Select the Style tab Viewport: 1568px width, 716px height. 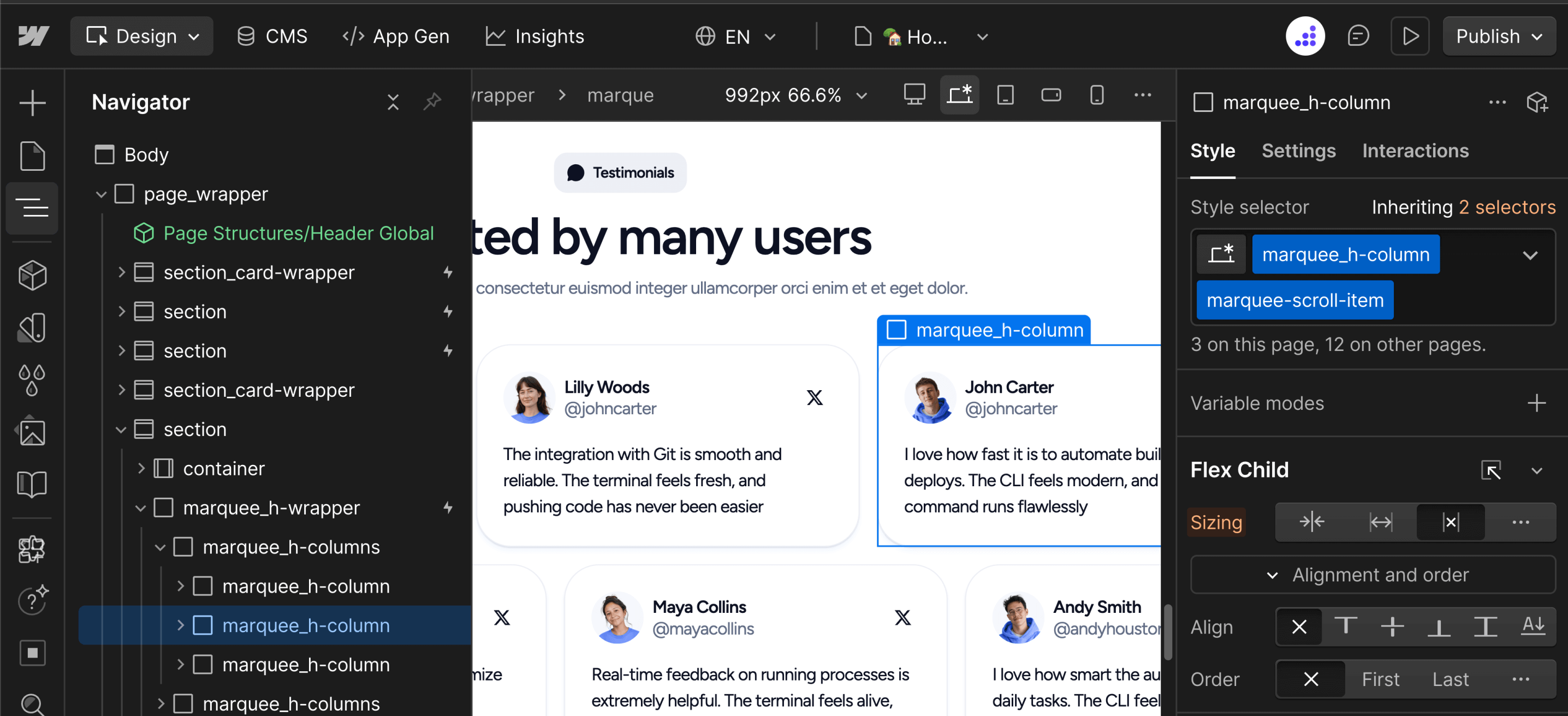click(1213, 151)
